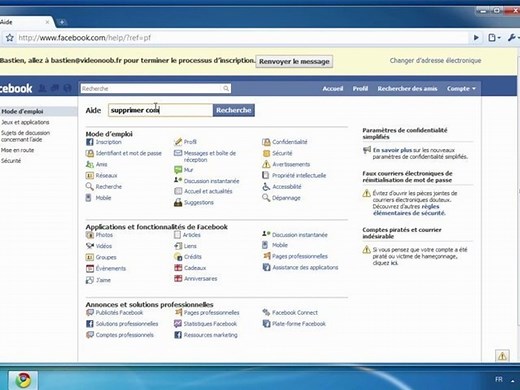Screen dimensions: 520x390
Task: Click the Accessibilité wheelchair icon
Action: coord(266,187)
